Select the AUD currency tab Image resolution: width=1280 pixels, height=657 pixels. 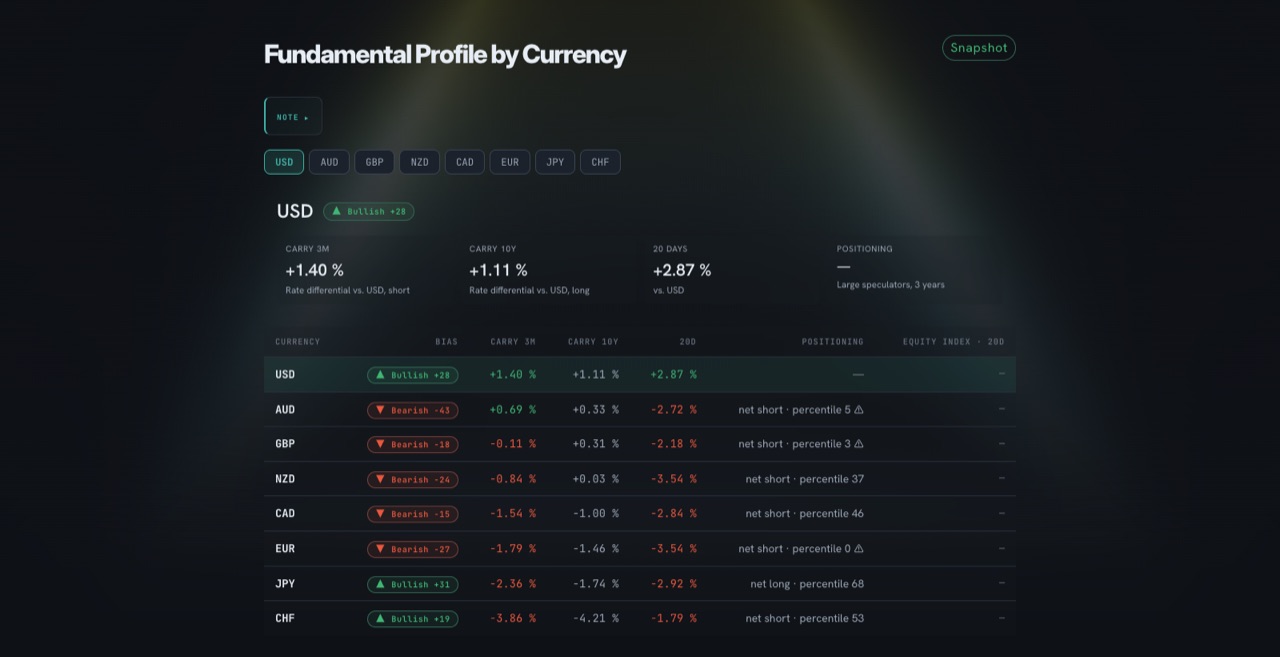pos(329,162)
